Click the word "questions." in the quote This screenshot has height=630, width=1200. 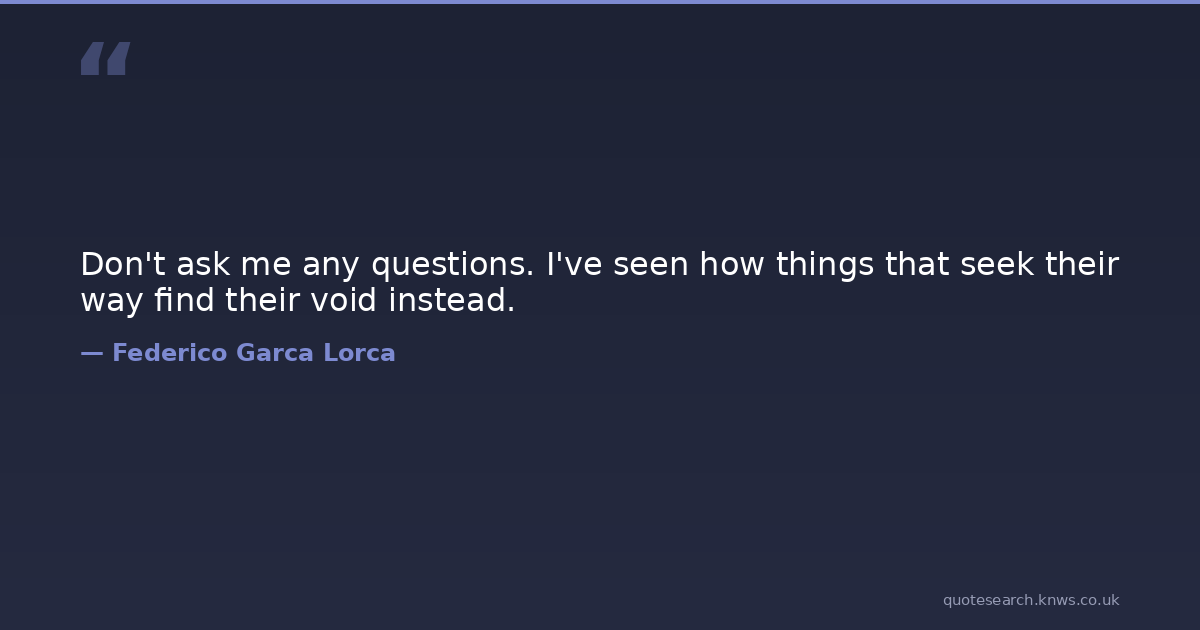pyautogui.click(x=452, y=265)
